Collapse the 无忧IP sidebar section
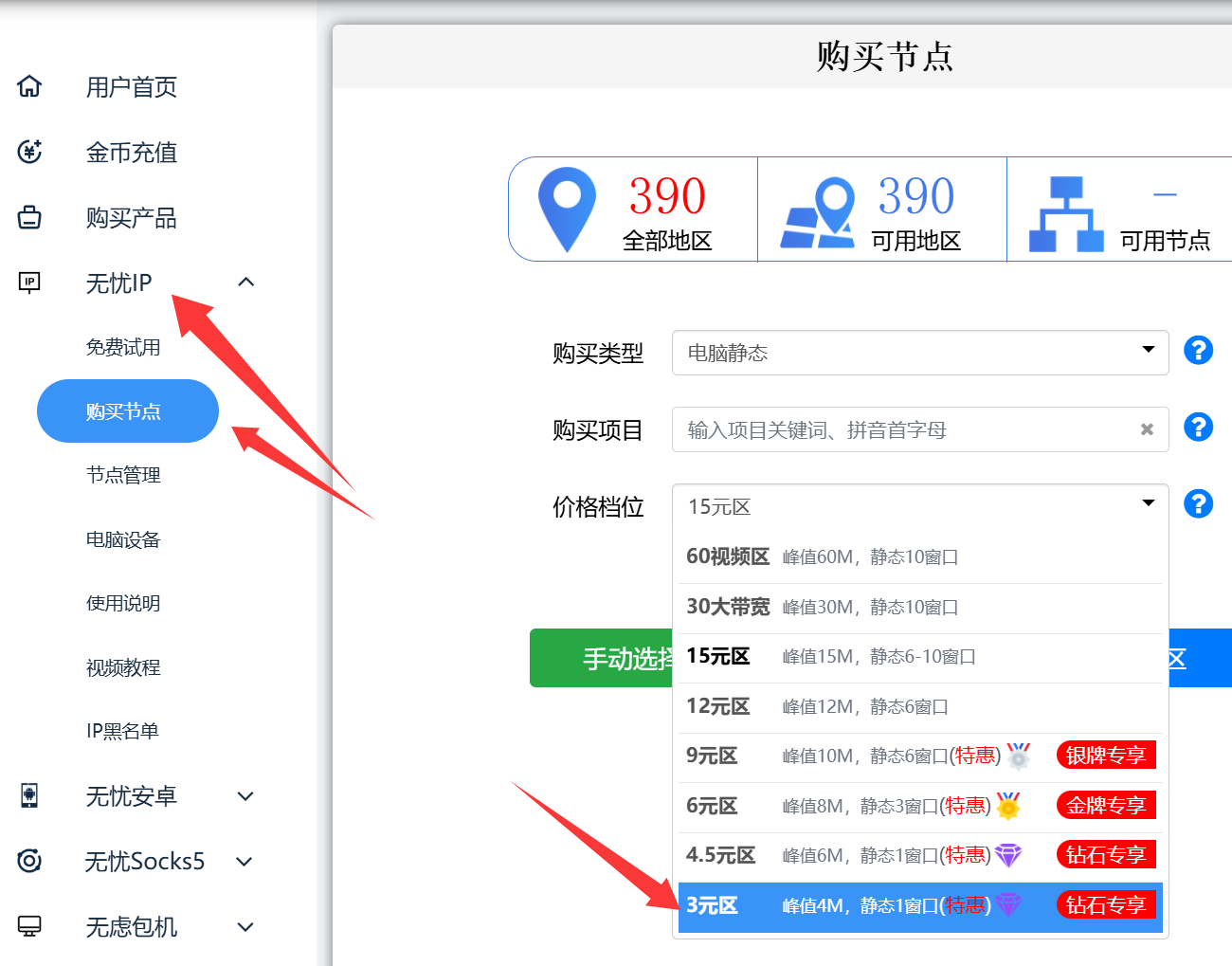Screen dimensions: 1232x966 [246, 283]
